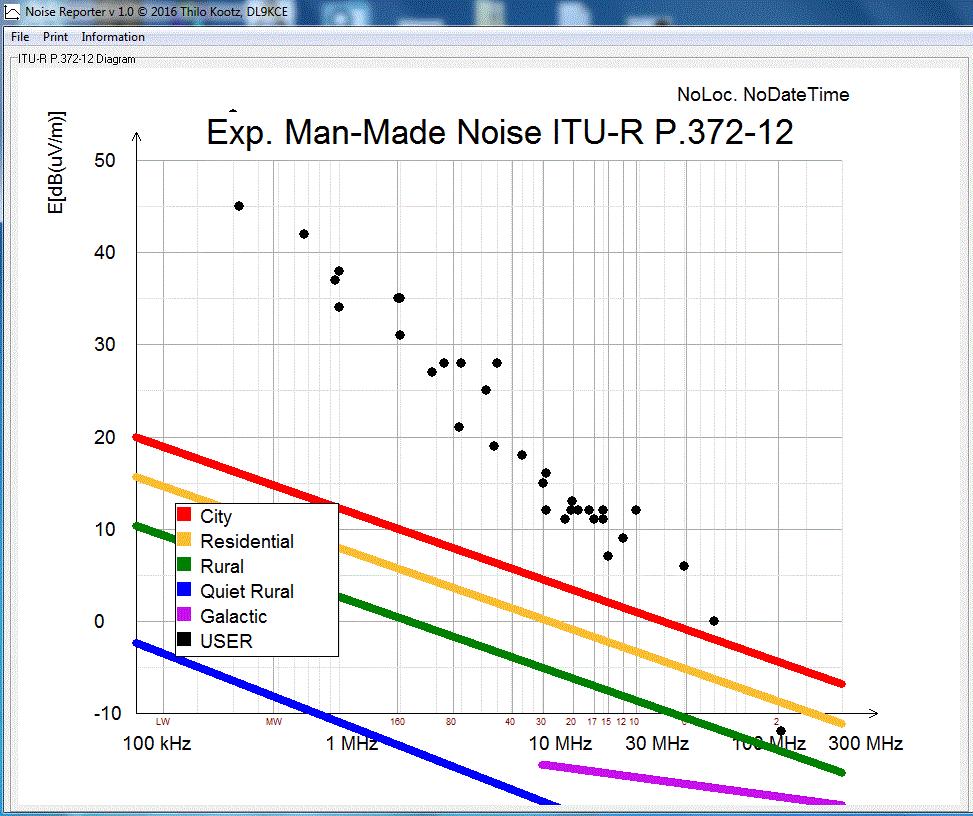This screenshot has height=816, width=973.
Task: Click the blue Quiet Rural legend swatch
Action: tap(184, 590)
